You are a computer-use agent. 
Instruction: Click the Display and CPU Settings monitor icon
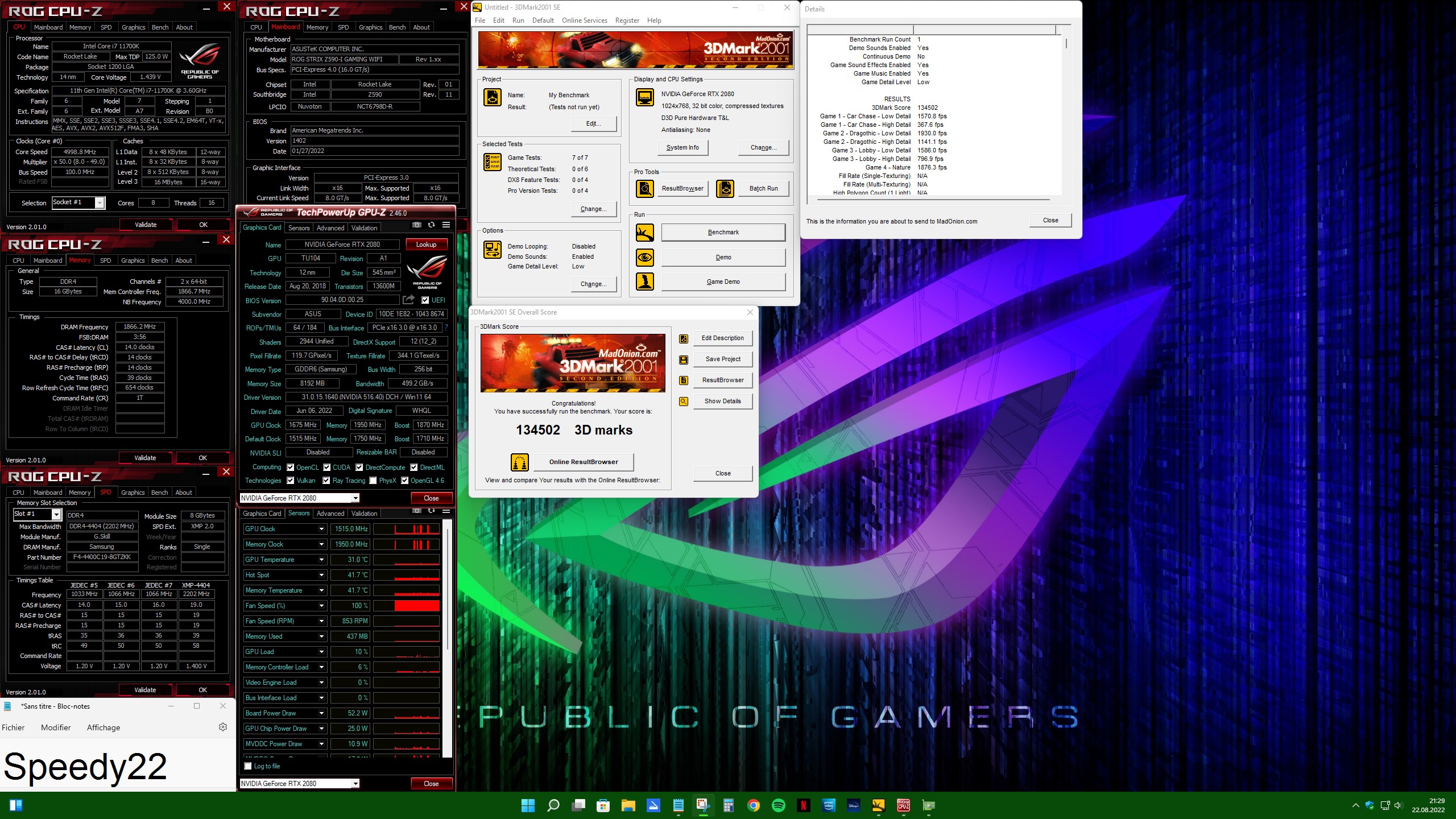[x=644, y=98]
